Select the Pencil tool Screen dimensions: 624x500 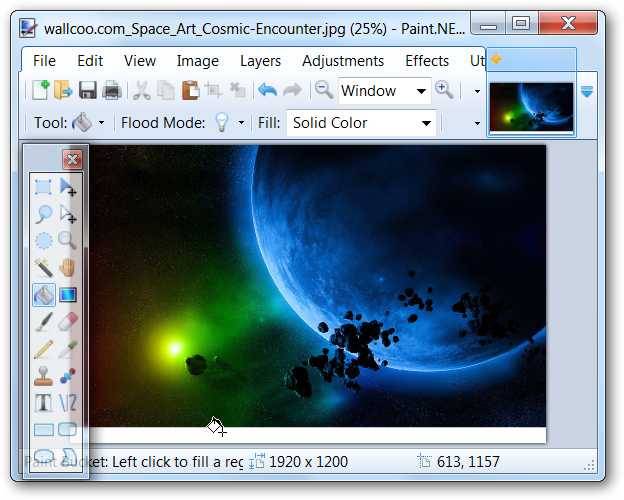[43, 349]
